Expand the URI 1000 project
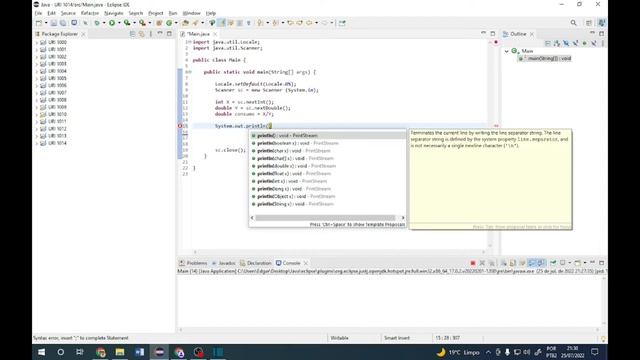This screenshot has height=360, width=640. (x=37, y=42)
